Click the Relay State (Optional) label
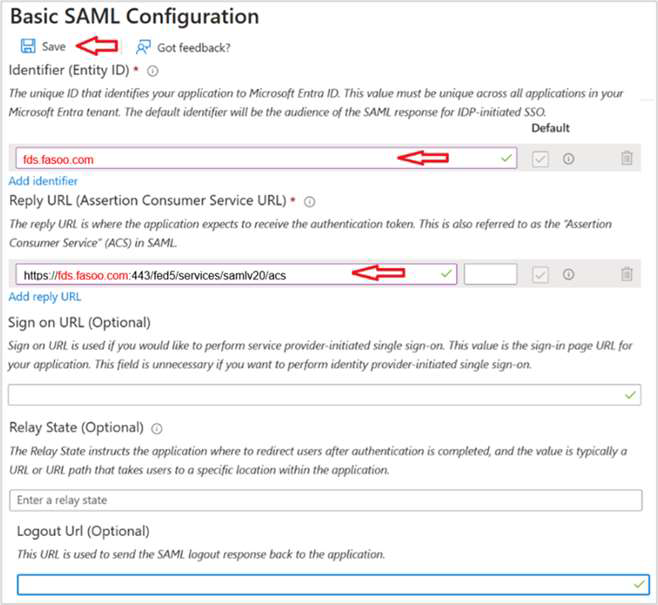This screenshot has height=605, width=658. coord(76,428)
